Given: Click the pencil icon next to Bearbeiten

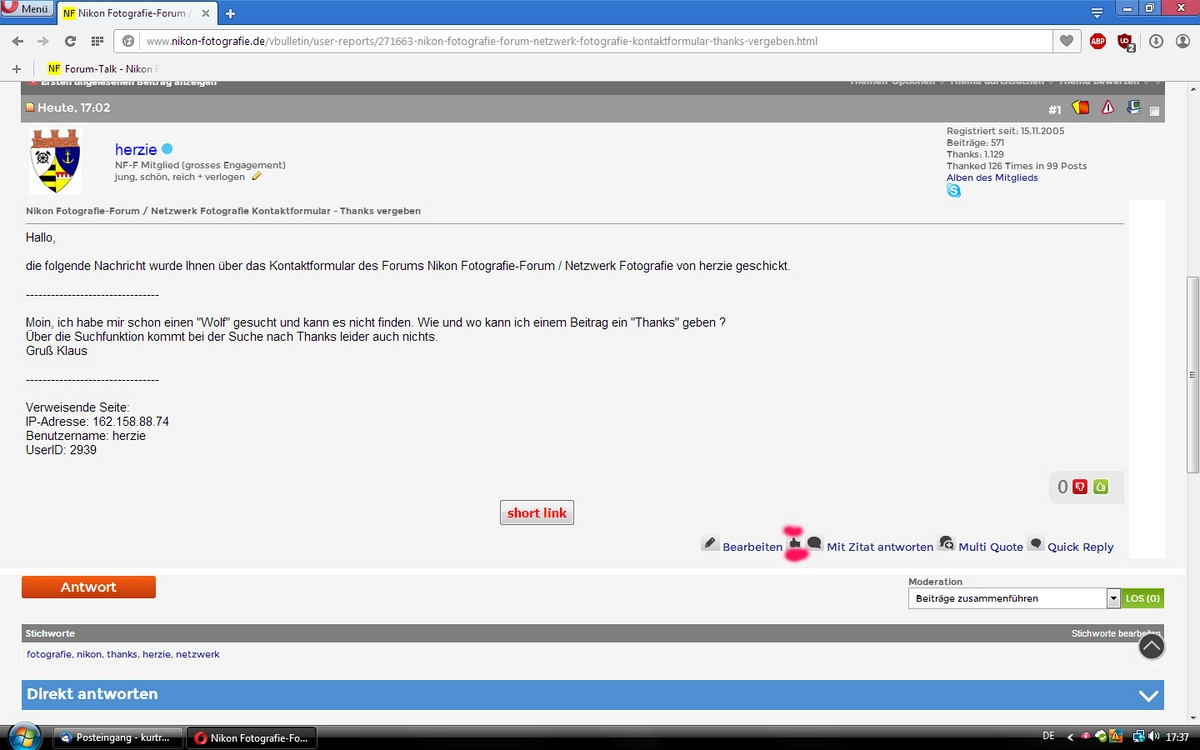Looking at the screenshot, I should (710, 543).
